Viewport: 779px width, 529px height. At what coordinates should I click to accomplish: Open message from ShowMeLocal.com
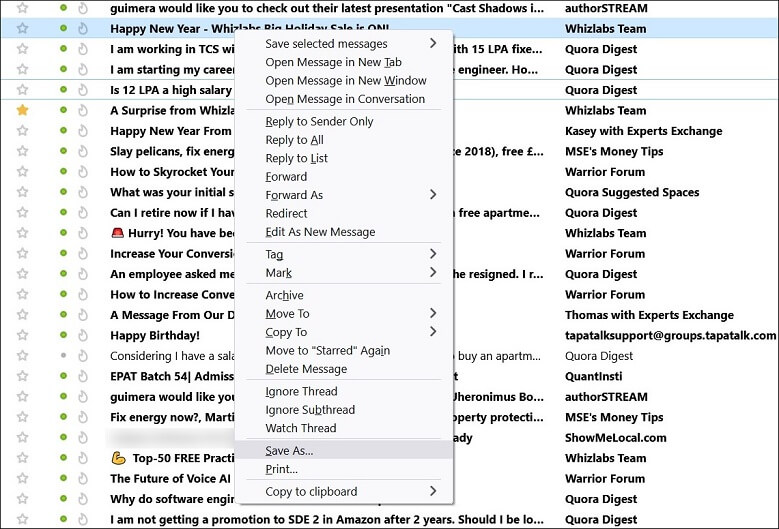616,438
